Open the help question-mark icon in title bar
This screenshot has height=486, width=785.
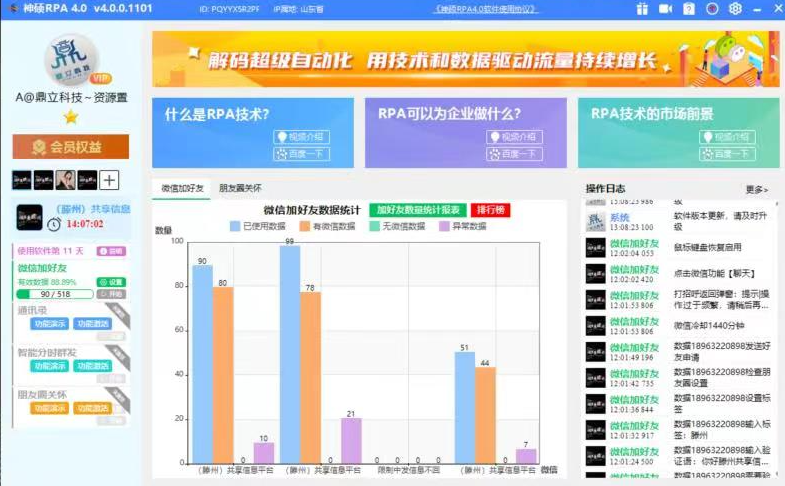(x=689, y=9)
